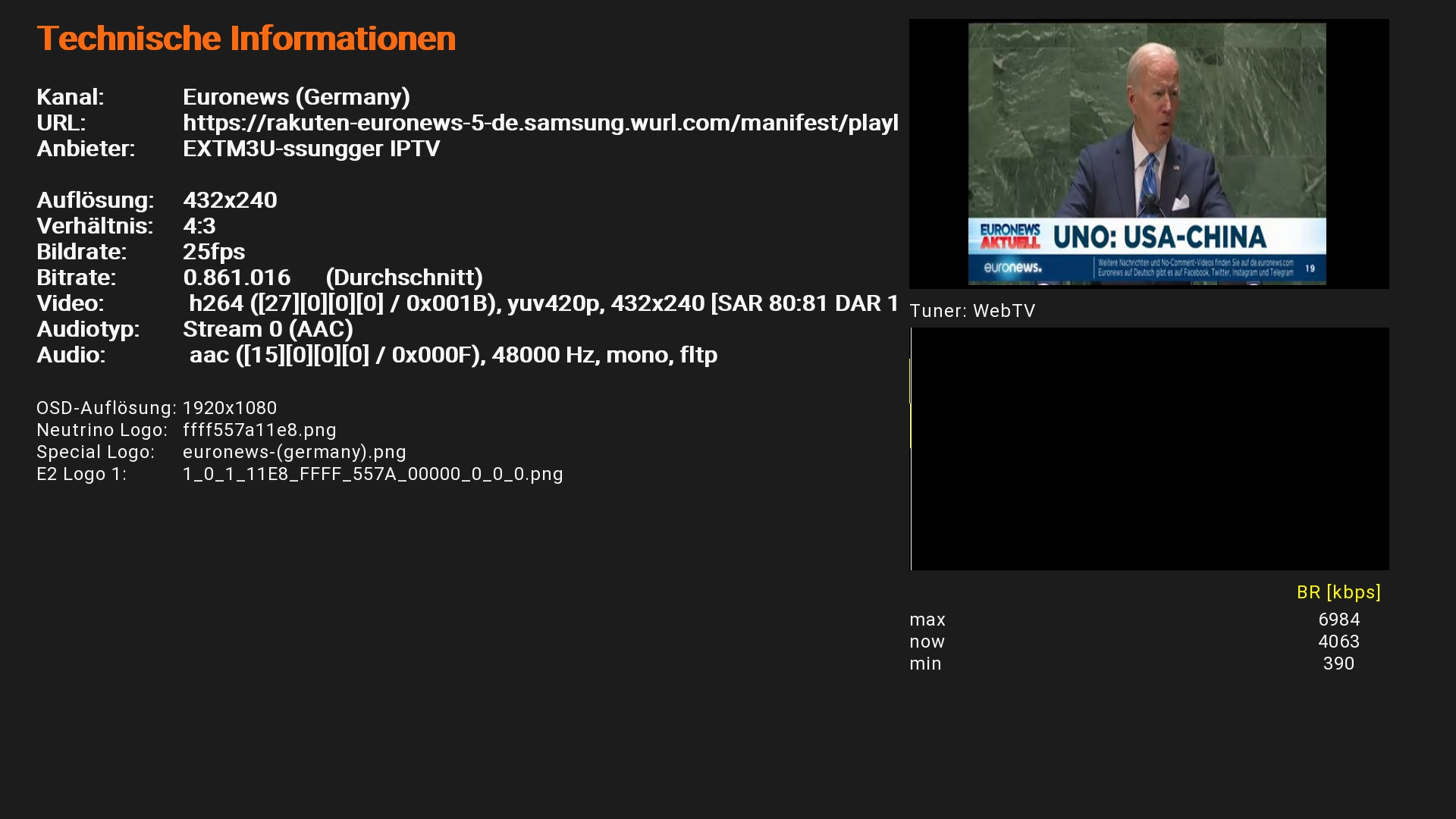Click the rakuten-euronews stream URL

541,123
